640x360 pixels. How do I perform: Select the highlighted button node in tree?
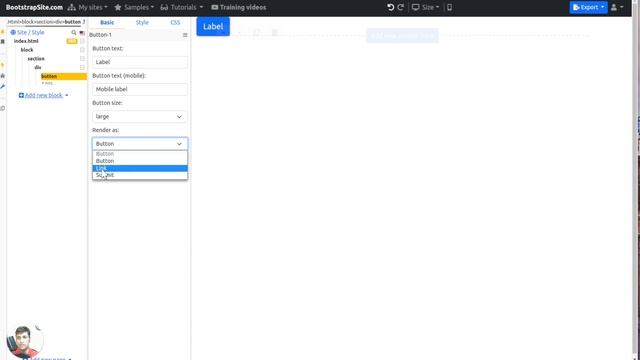click(x=64, y=76)
